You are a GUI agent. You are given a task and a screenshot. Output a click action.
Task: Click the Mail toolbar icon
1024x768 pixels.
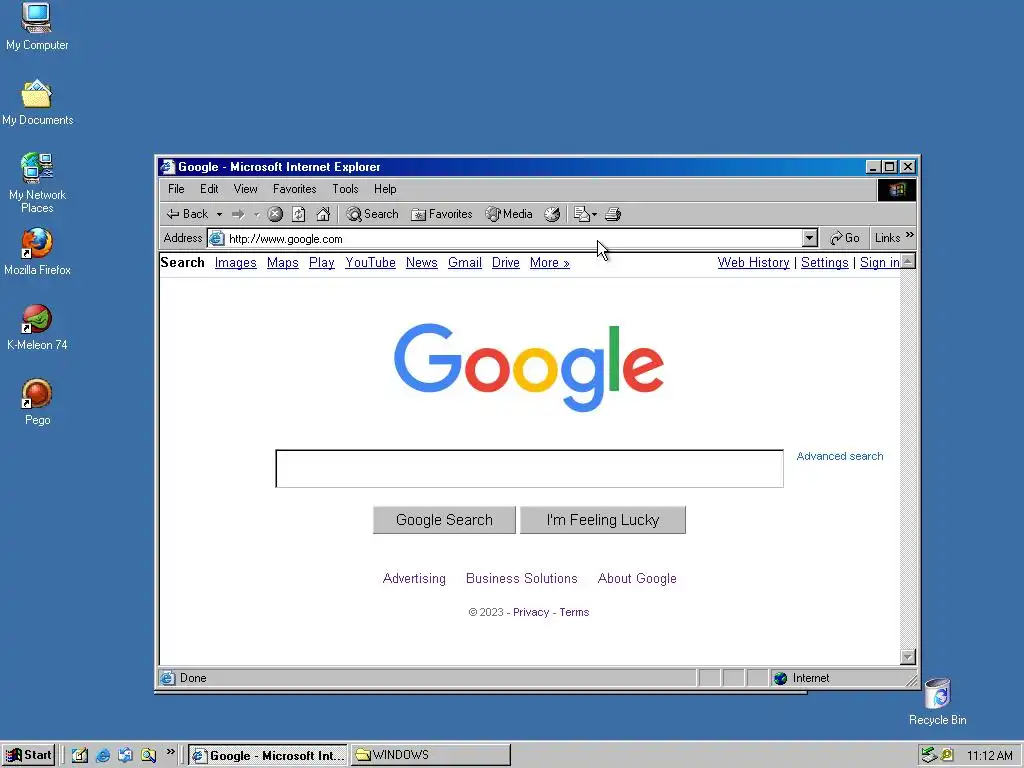(581, 214)
